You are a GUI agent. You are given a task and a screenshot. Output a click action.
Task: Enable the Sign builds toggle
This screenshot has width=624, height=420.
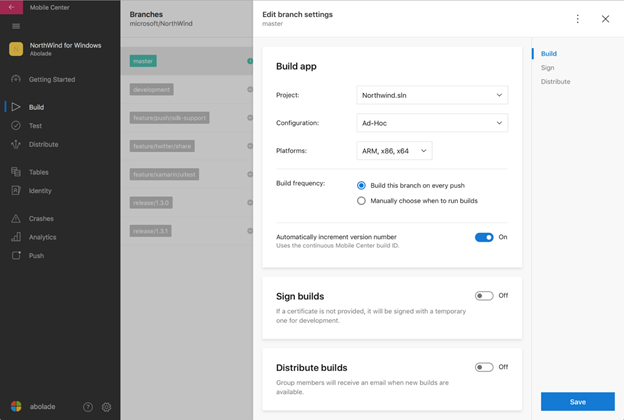click(484, 296)
